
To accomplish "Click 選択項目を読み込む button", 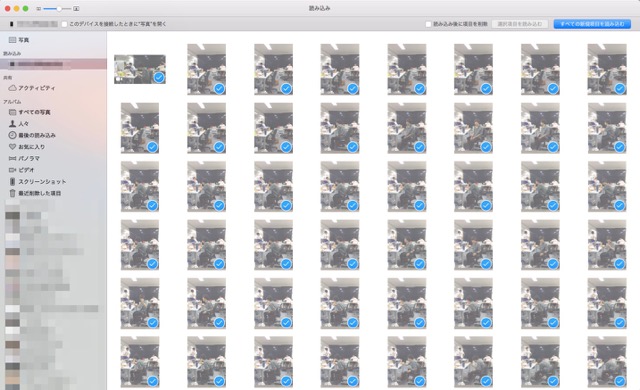I will point(520,24).
